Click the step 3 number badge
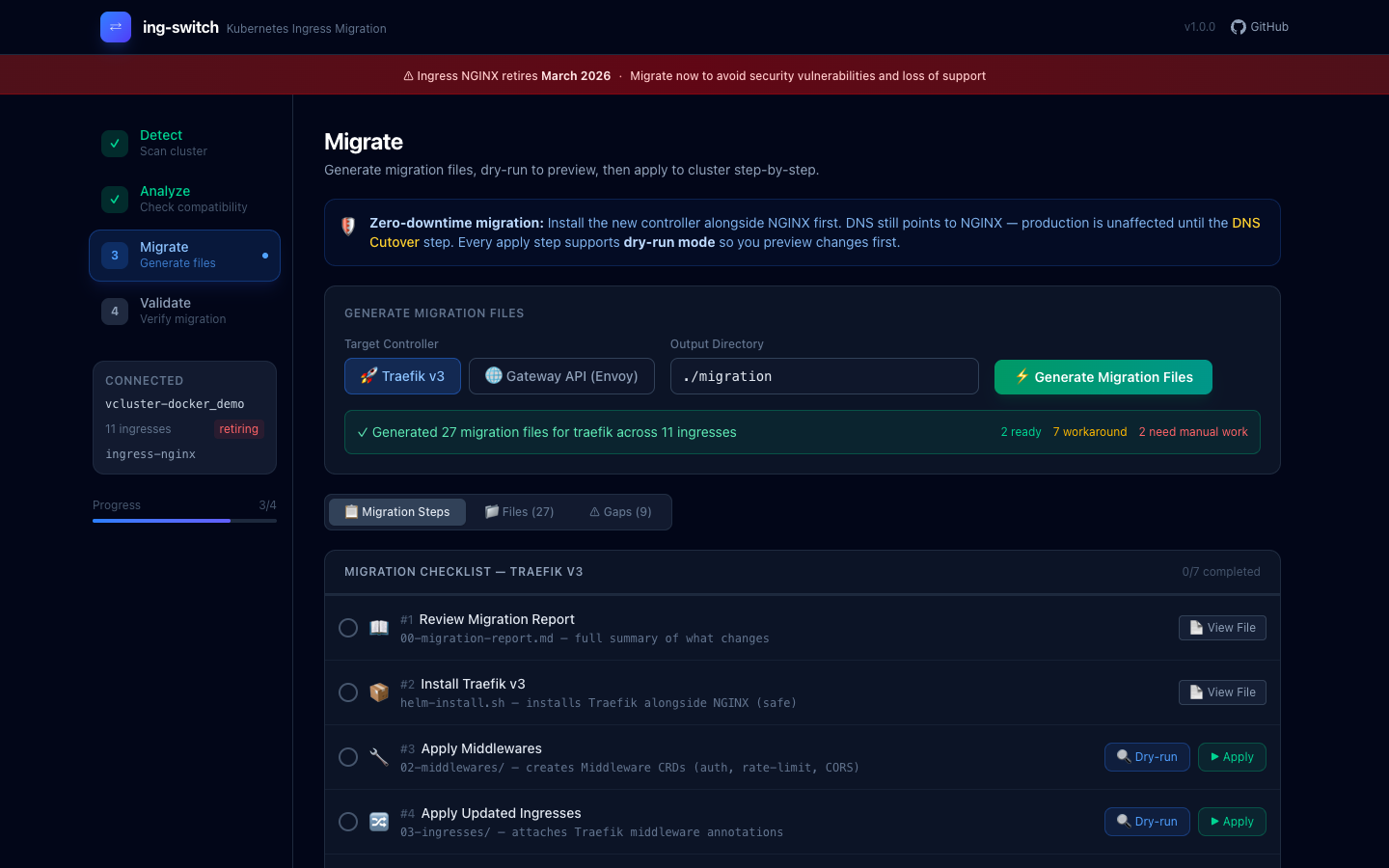Viewport: 1389px width, 868px height. coord(115,255)
